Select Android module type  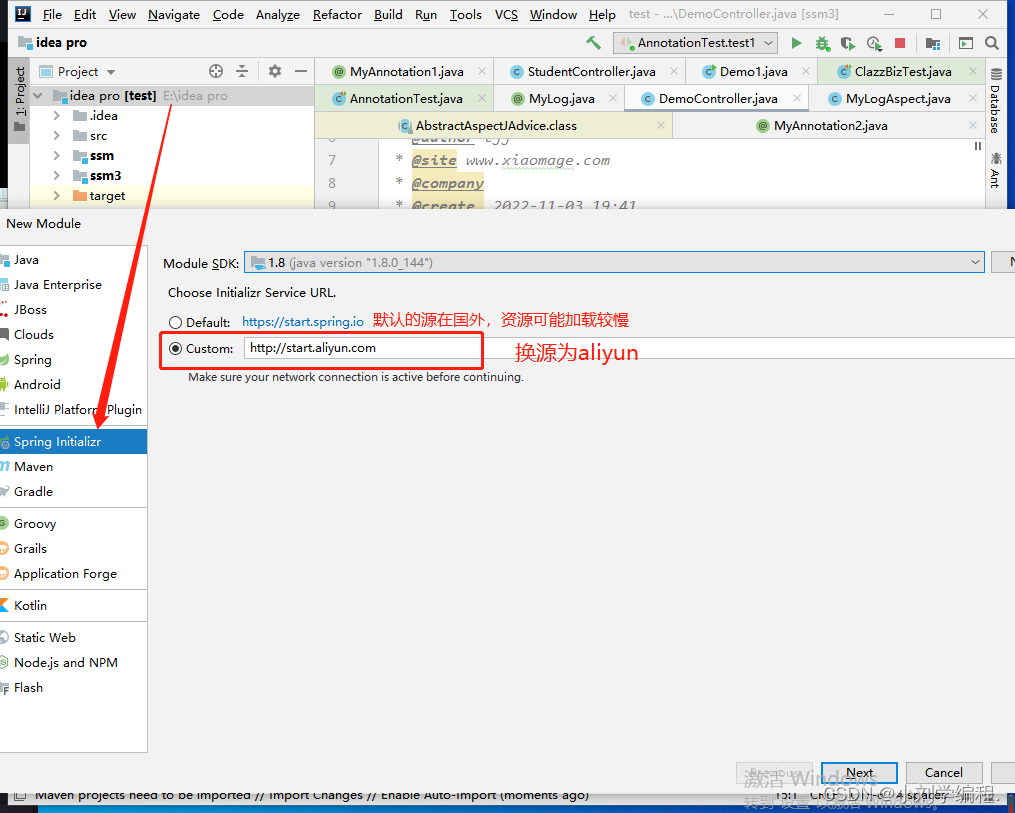tap(73, 384)
